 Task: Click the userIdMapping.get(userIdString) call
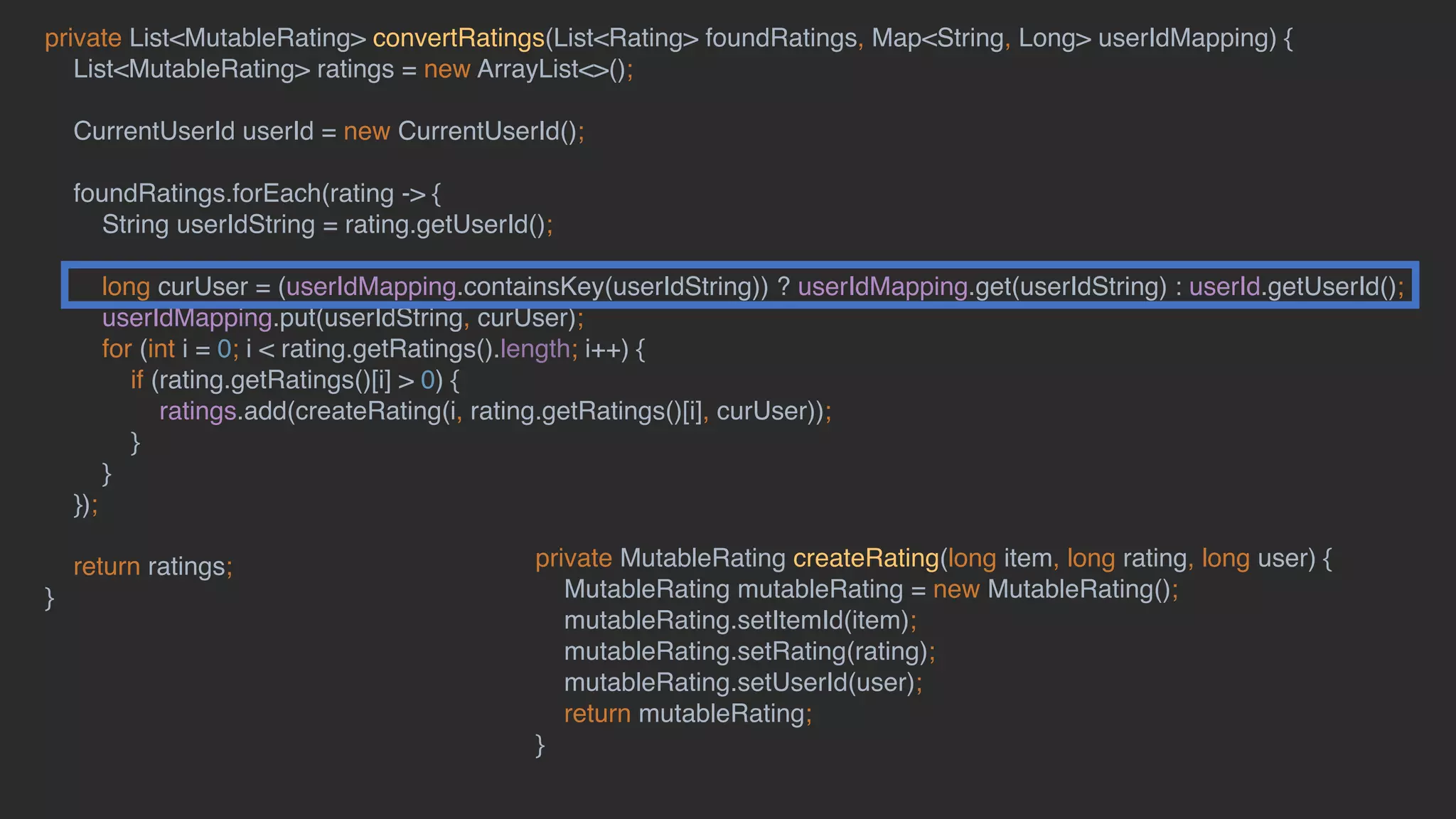983,287
